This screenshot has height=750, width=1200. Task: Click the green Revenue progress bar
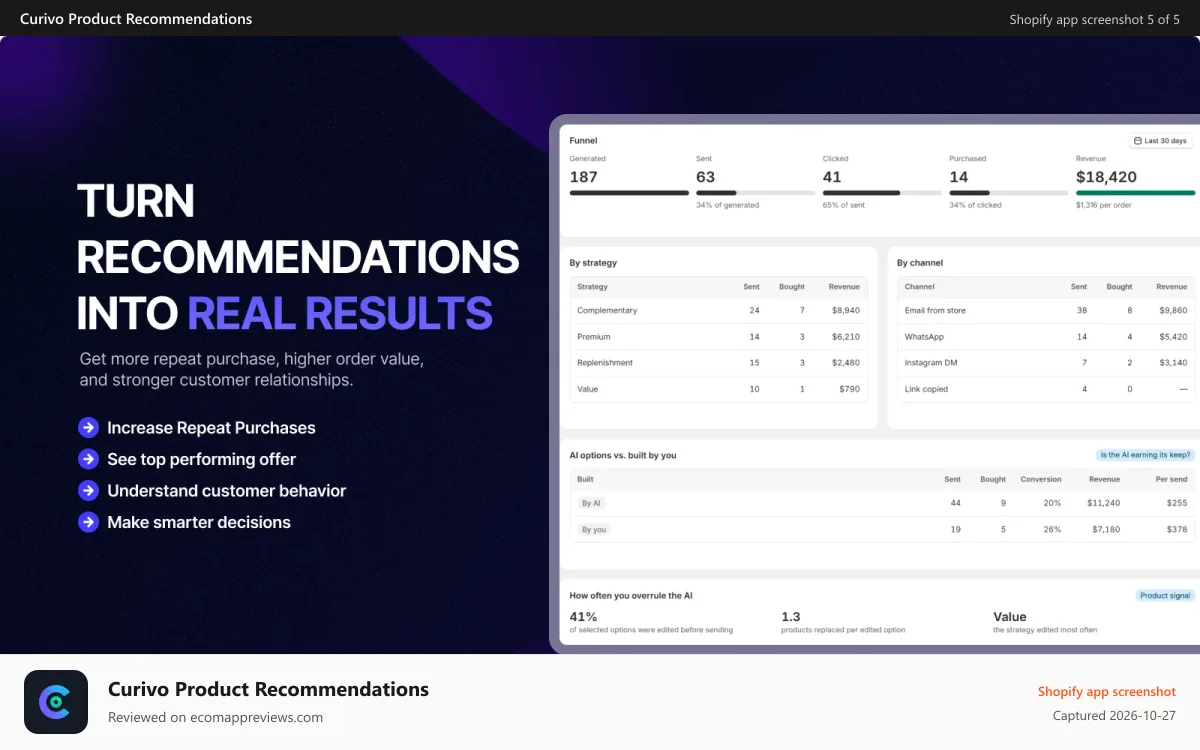coord(1135,192)
